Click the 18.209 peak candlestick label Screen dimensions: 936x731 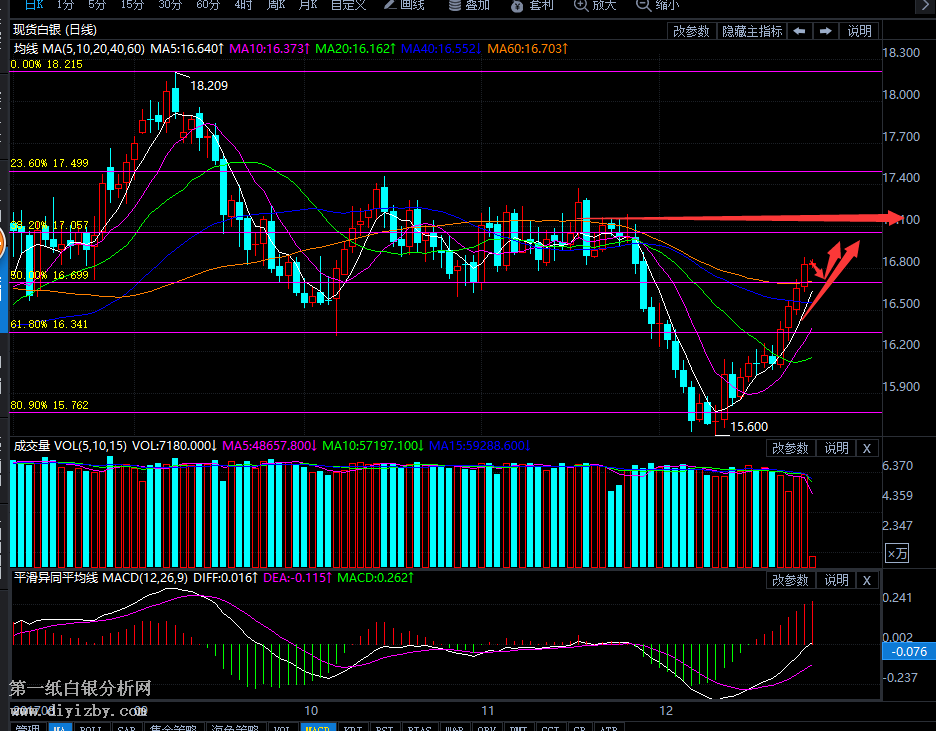[209, 86]
